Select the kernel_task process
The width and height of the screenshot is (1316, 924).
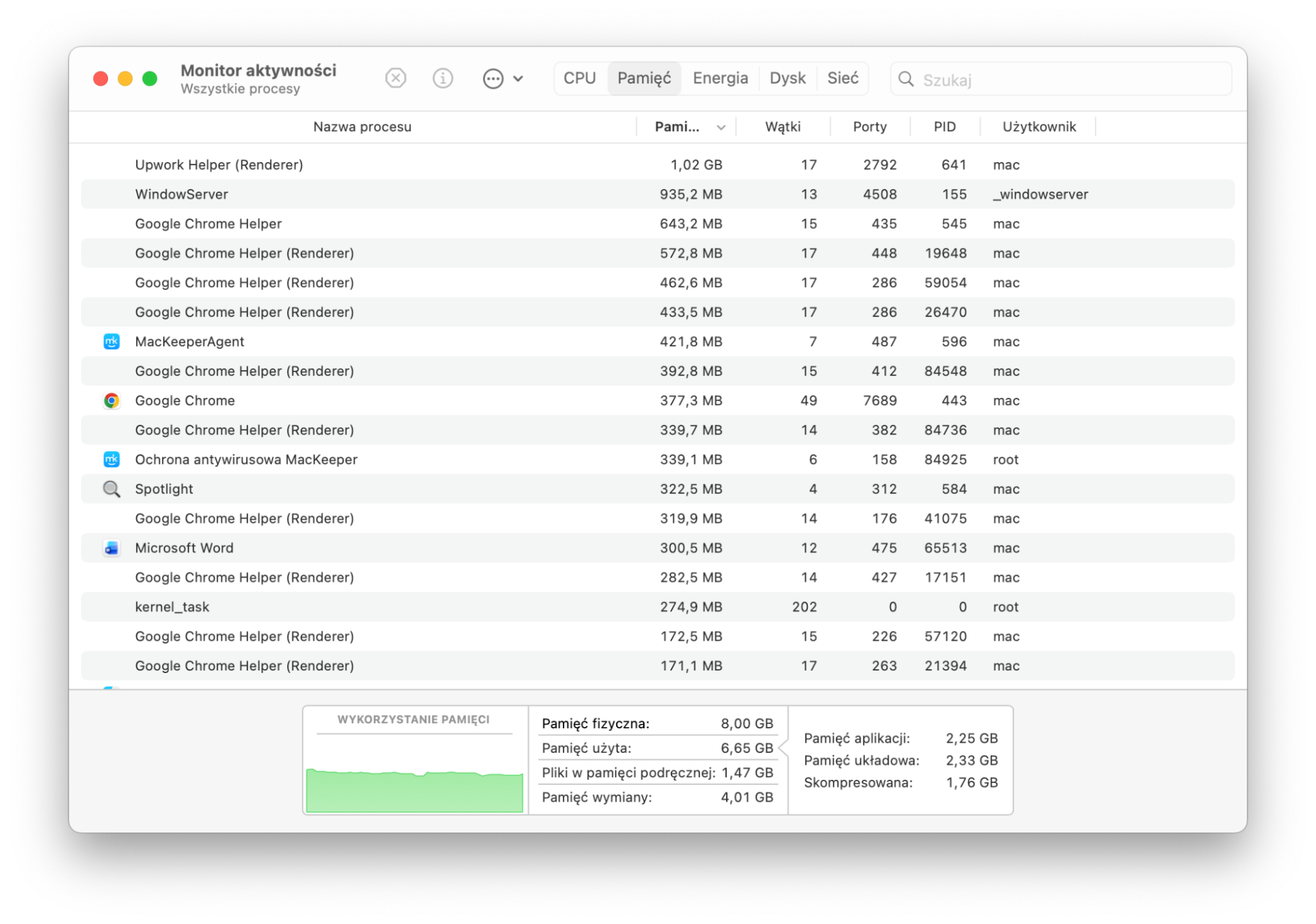(658, 607)
